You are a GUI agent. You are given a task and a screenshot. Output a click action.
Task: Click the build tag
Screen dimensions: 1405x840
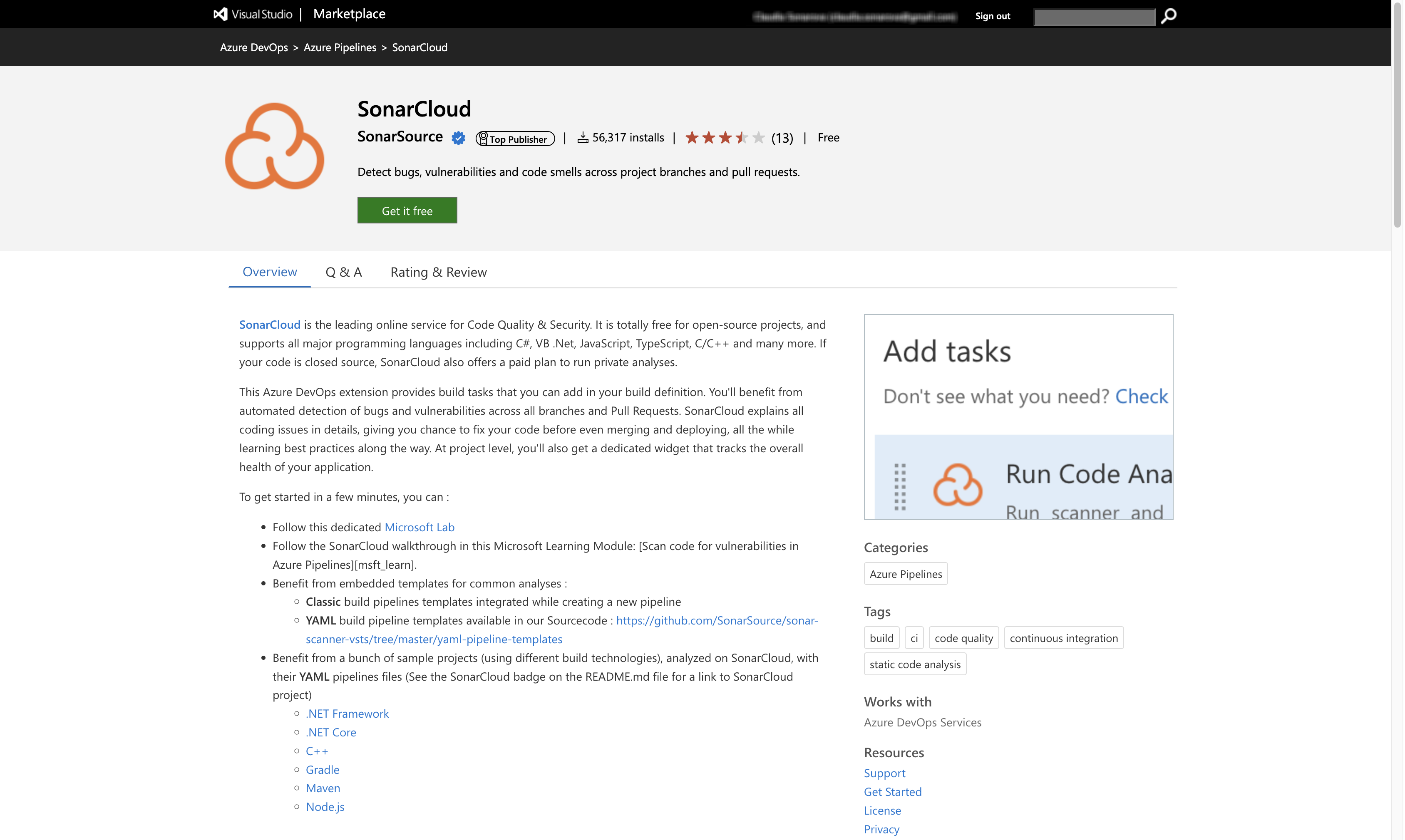tap(882, 638)
